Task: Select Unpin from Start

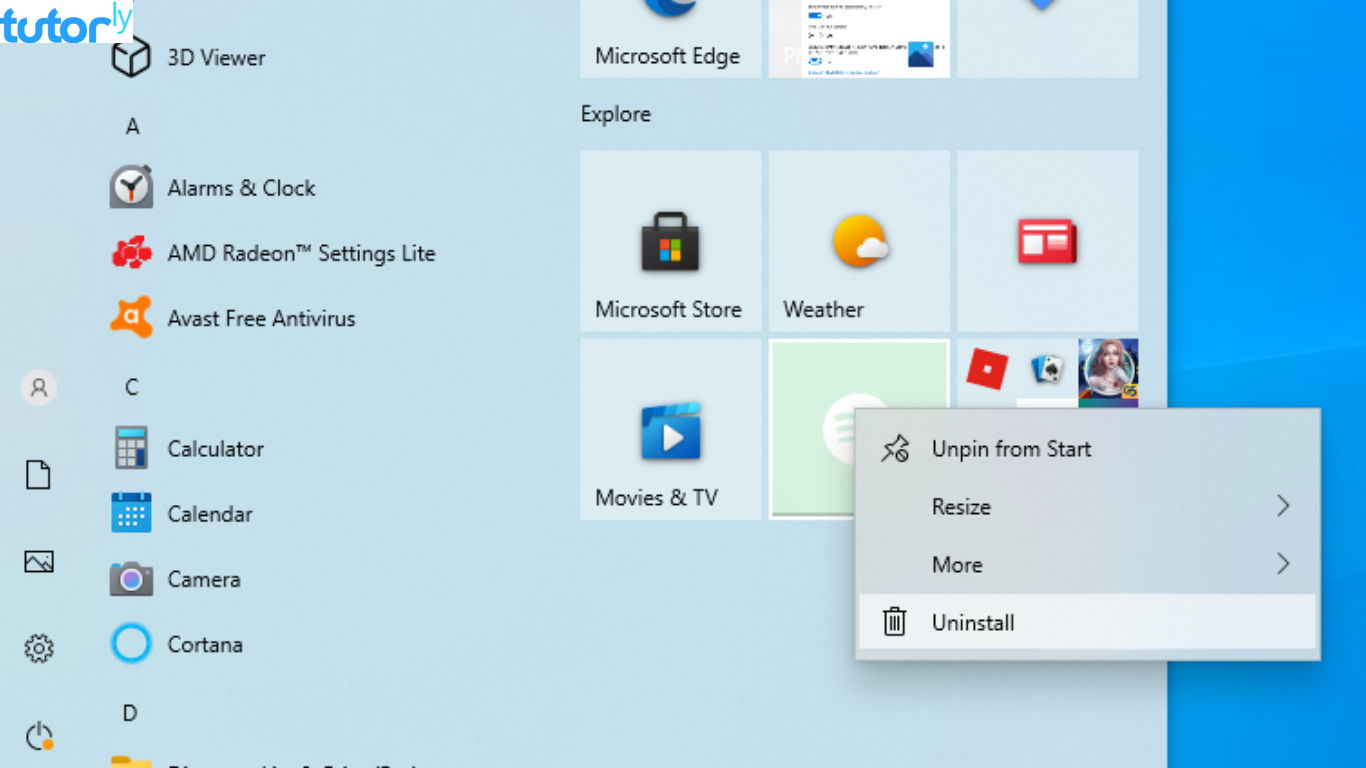Action: [1010, 448]
